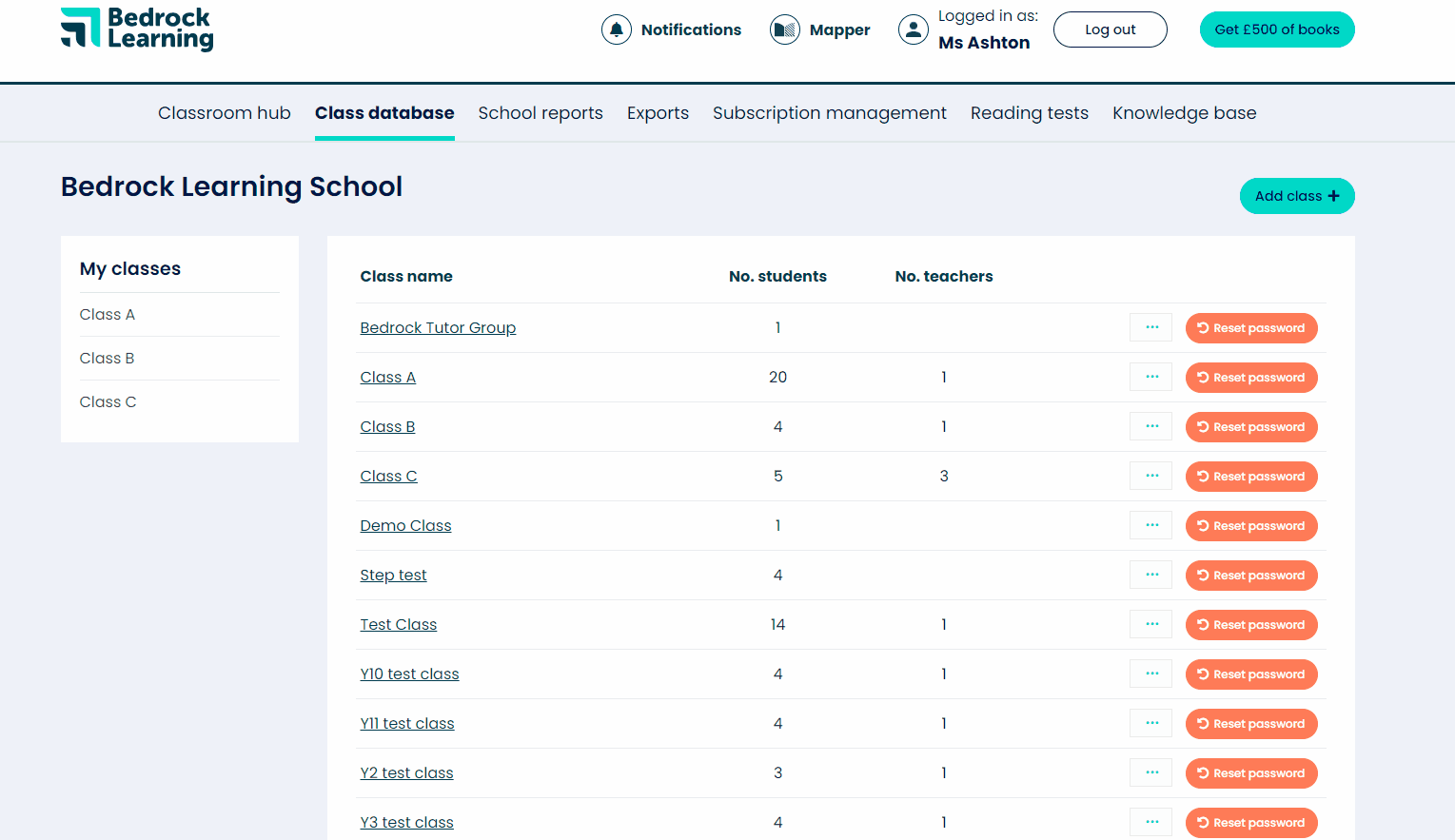Click the Log out button

coord(1111,29)
